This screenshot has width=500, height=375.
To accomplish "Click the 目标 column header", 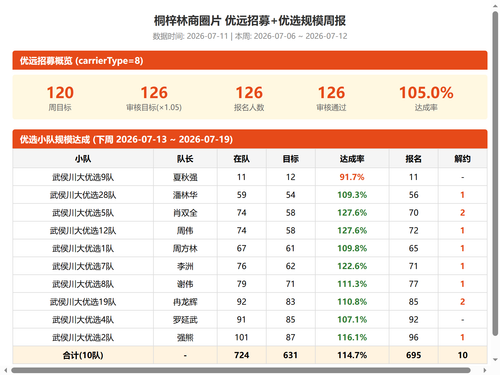I will coord(291,159).
